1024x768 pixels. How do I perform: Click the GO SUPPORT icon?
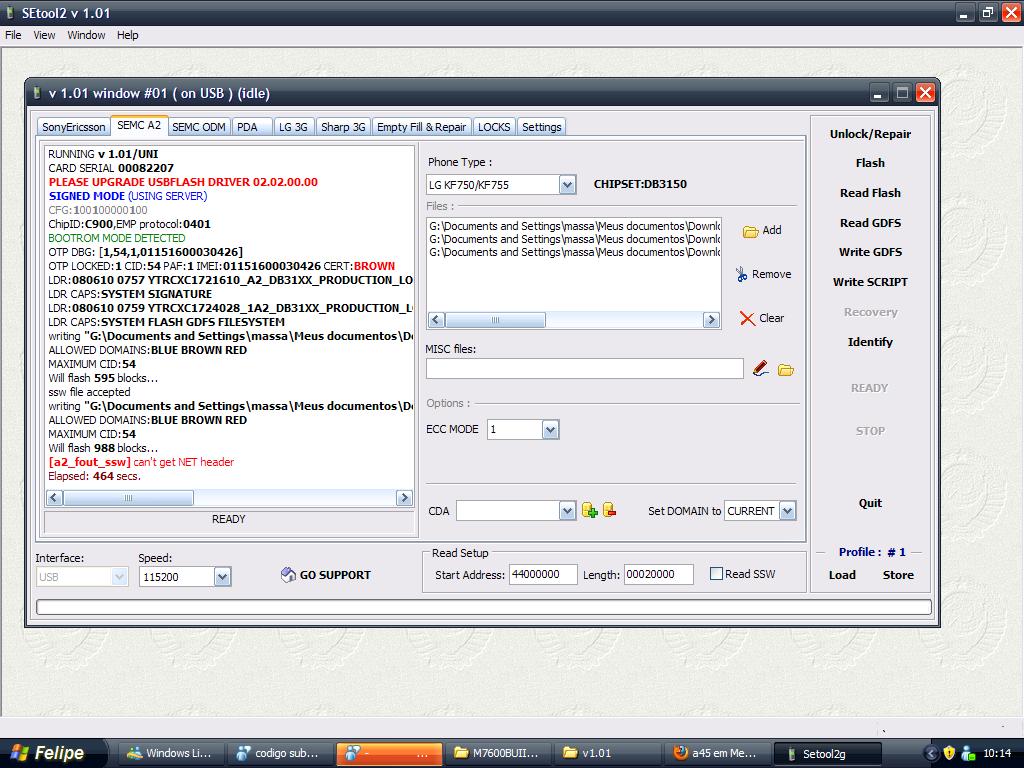click(288, 575)
